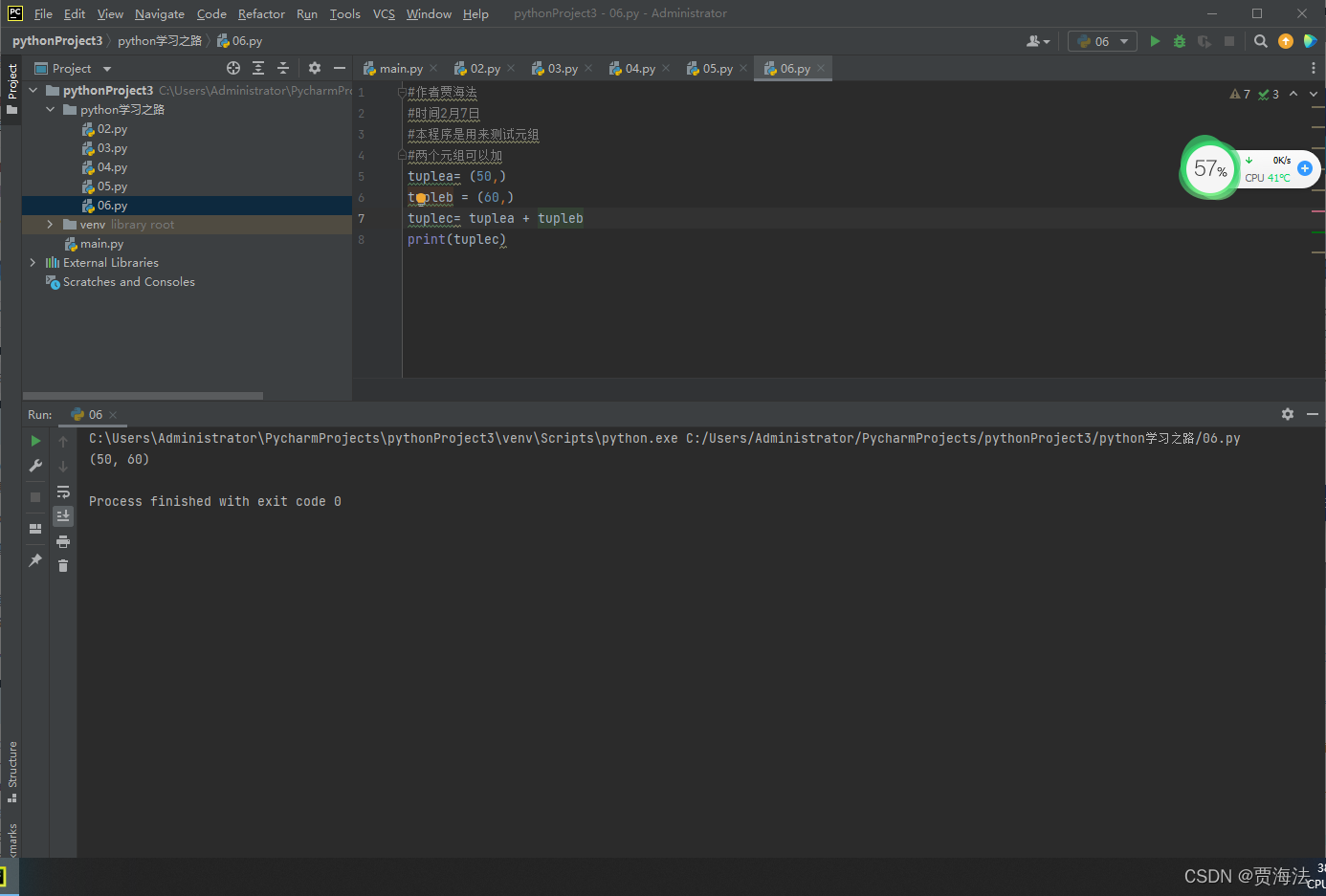Click up the stack trace arrow
Viewport: 1326px width, 896px height.
63,441
